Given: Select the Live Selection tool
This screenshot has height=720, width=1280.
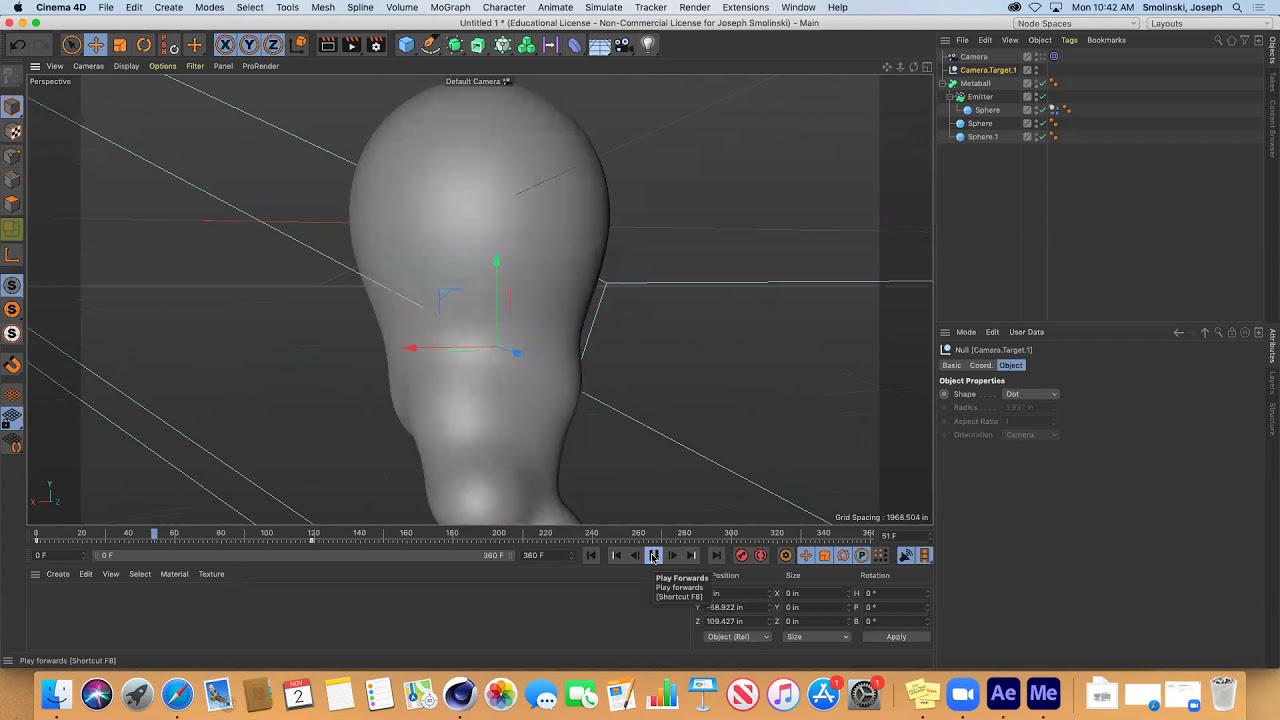Looking at the screenshot, I should [x=71, y=45].
